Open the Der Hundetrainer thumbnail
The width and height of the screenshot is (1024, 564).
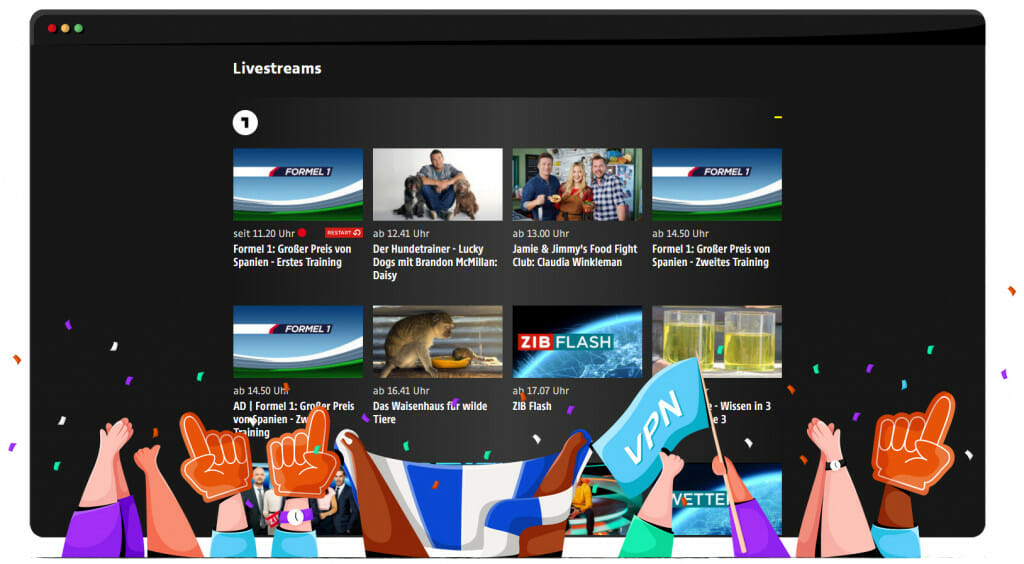(x=438, y=184)
